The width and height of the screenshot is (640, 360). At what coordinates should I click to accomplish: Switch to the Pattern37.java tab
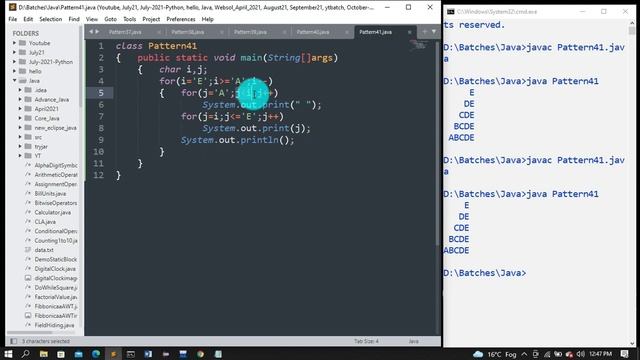(125, 32)
